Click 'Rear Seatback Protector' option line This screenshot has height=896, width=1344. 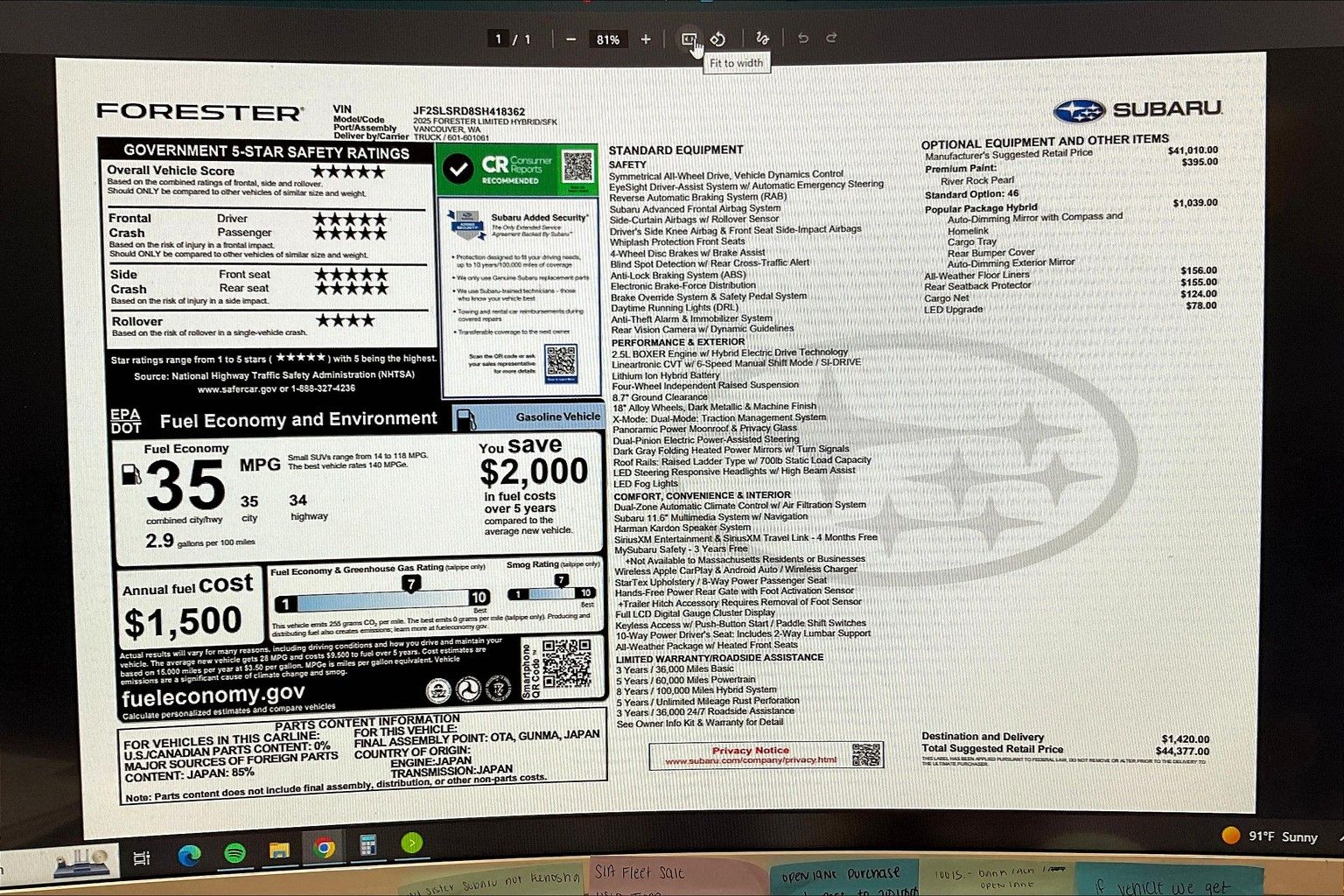[x=977, y=286]
